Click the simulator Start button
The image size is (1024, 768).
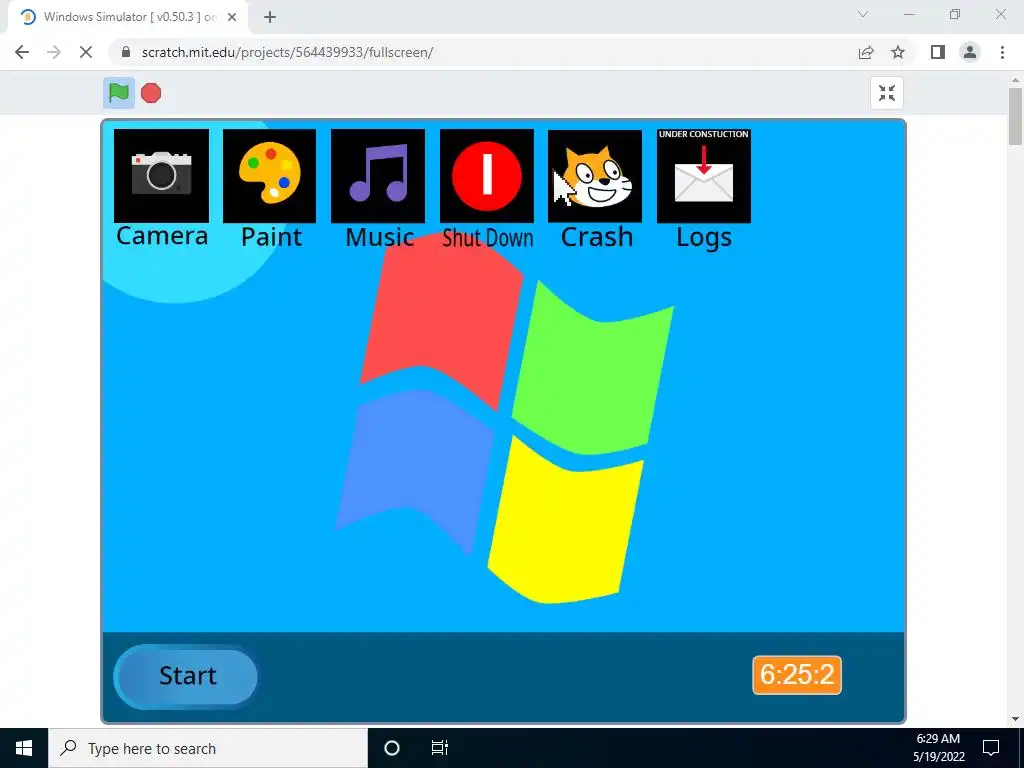(186, 676)
